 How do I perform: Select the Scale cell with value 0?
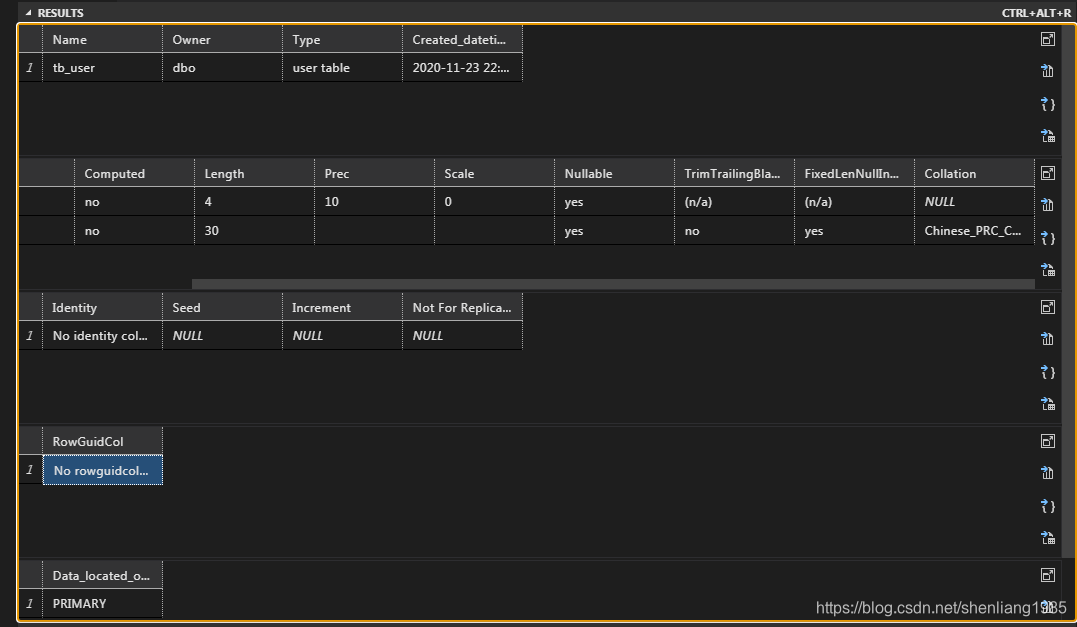point(495,201)
